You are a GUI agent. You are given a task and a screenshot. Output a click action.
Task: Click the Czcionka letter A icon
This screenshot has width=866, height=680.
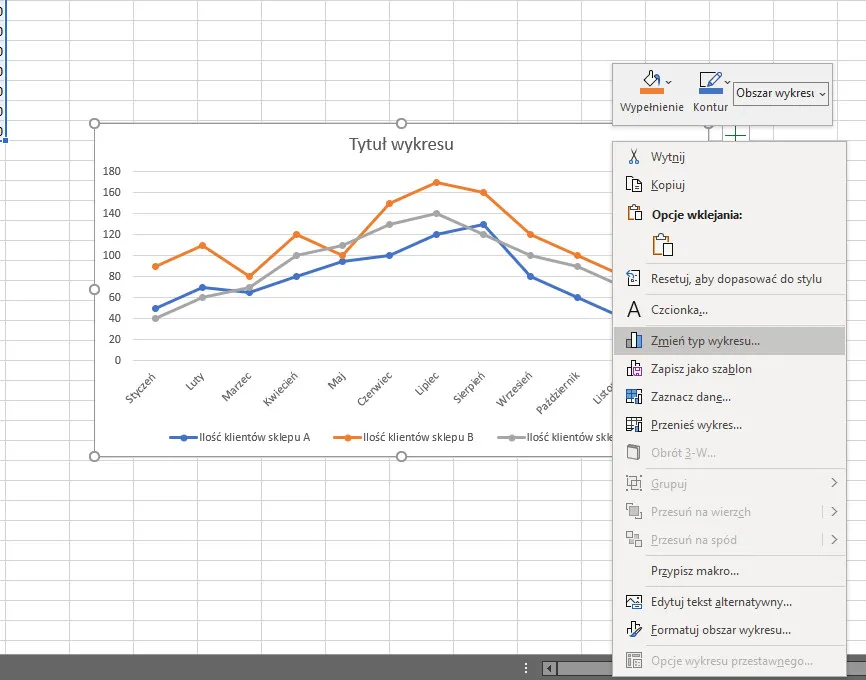(633, 310)
